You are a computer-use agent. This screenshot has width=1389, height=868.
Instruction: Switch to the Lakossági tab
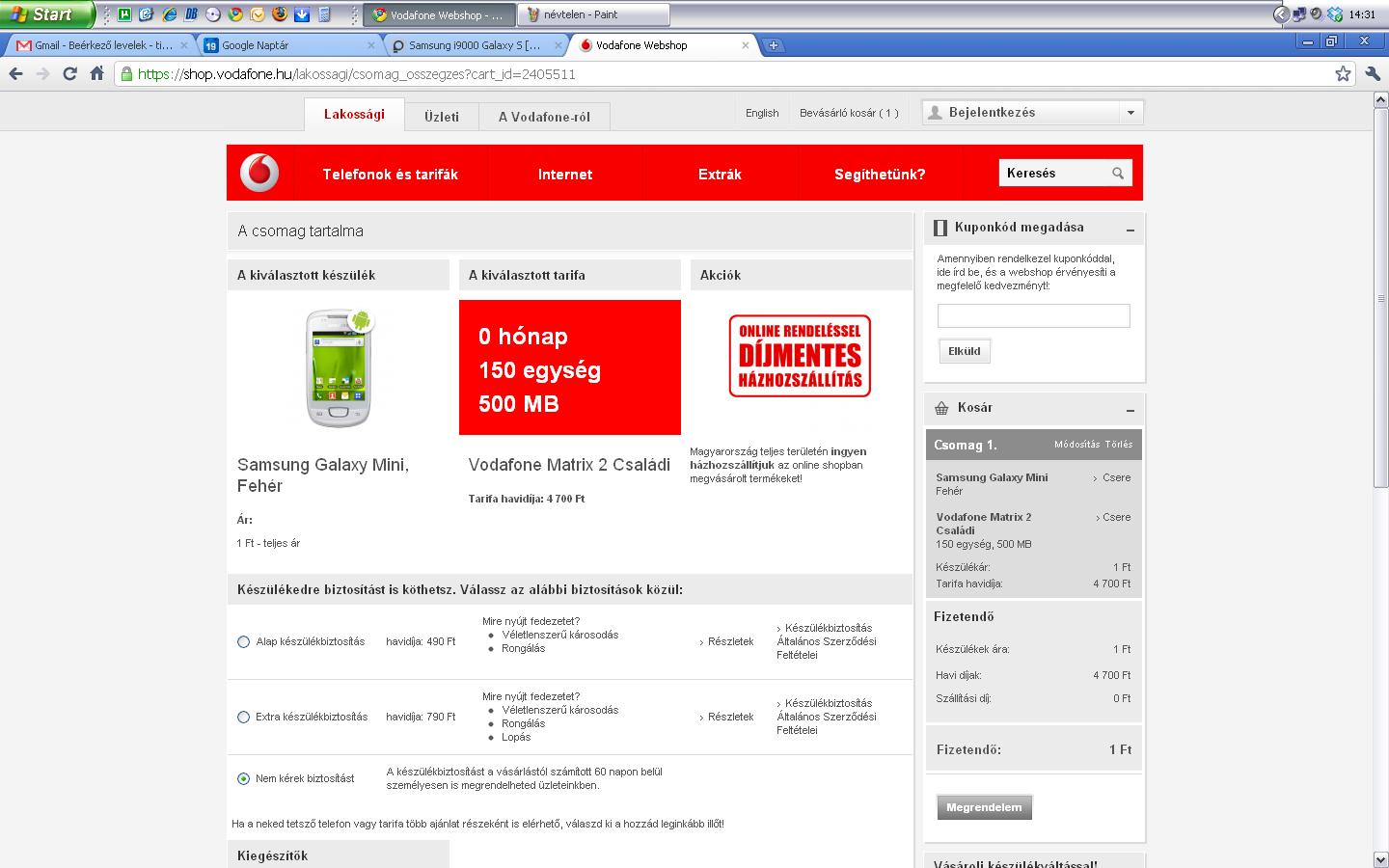[x=354, y=115]
